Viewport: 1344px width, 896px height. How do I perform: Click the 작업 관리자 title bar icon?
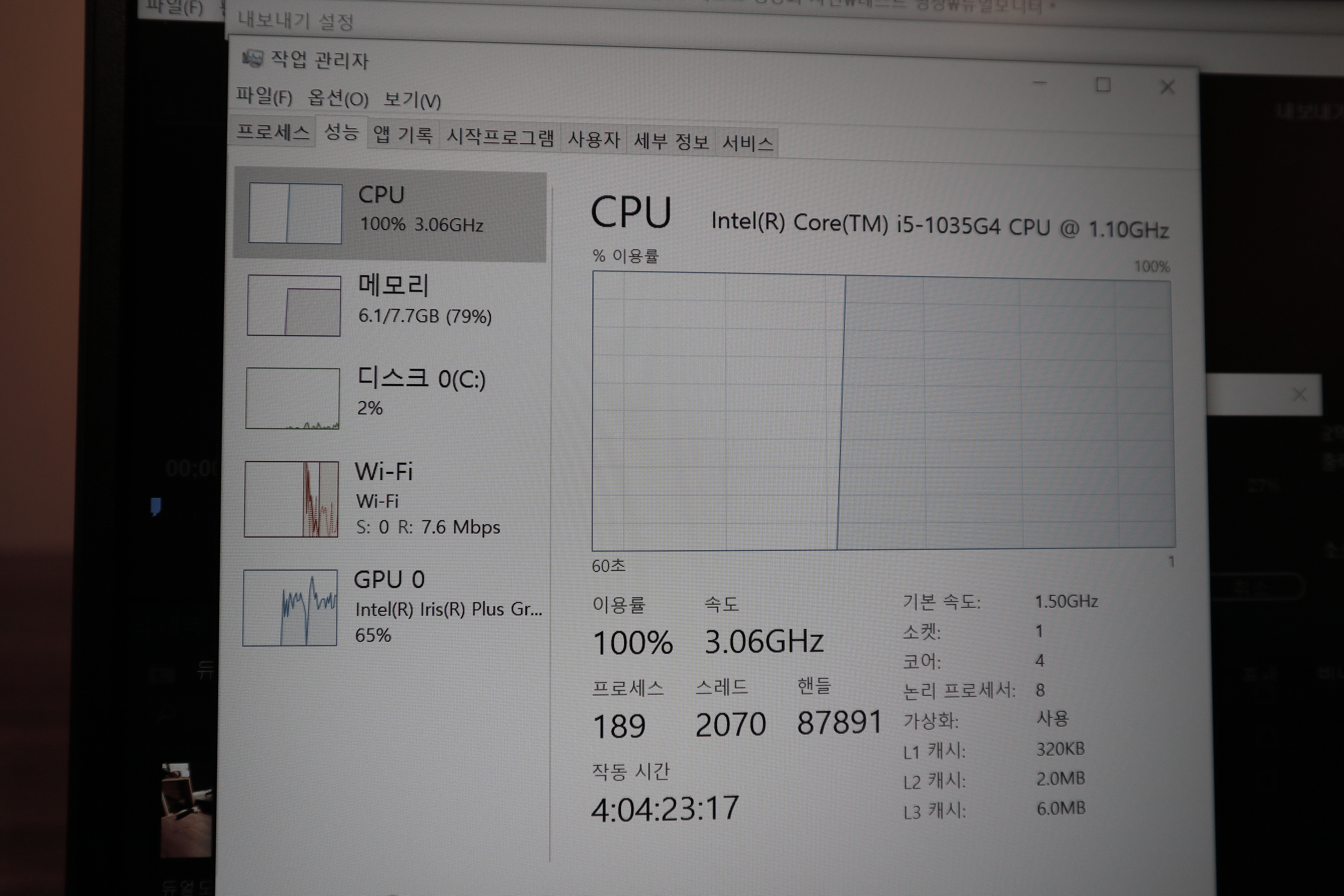pyautogui.click(x=252, y=58)
